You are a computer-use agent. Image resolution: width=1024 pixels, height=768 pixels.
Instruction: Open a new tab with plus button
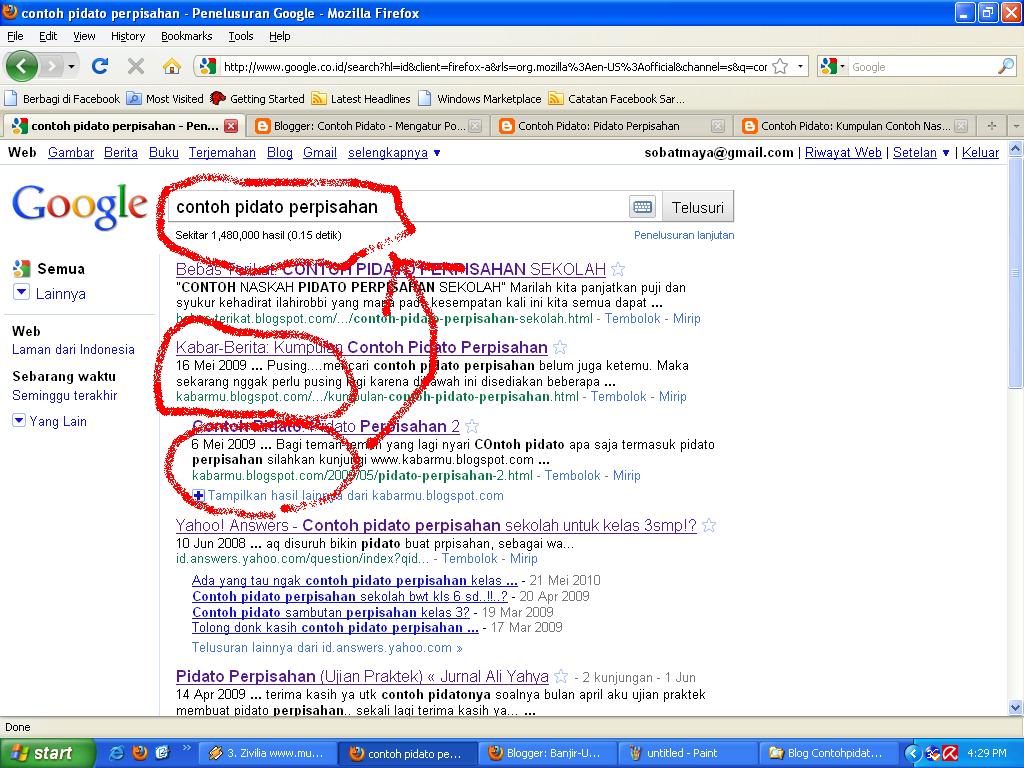pyautogui.click(x=991, y=125)
